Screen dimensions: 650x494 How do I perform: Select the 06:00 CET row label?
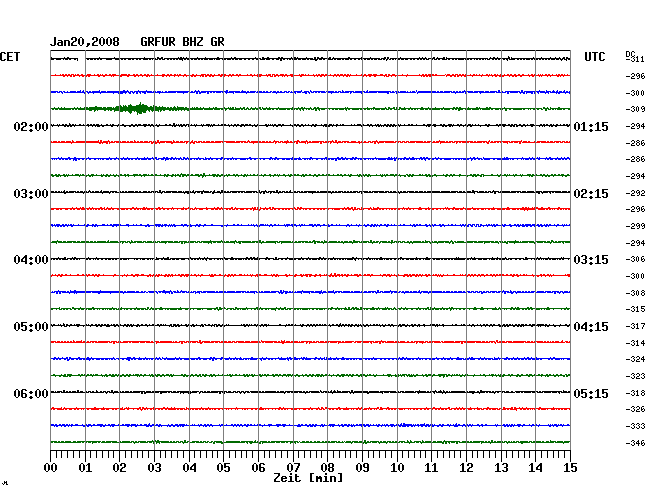[x=31, y=393]
